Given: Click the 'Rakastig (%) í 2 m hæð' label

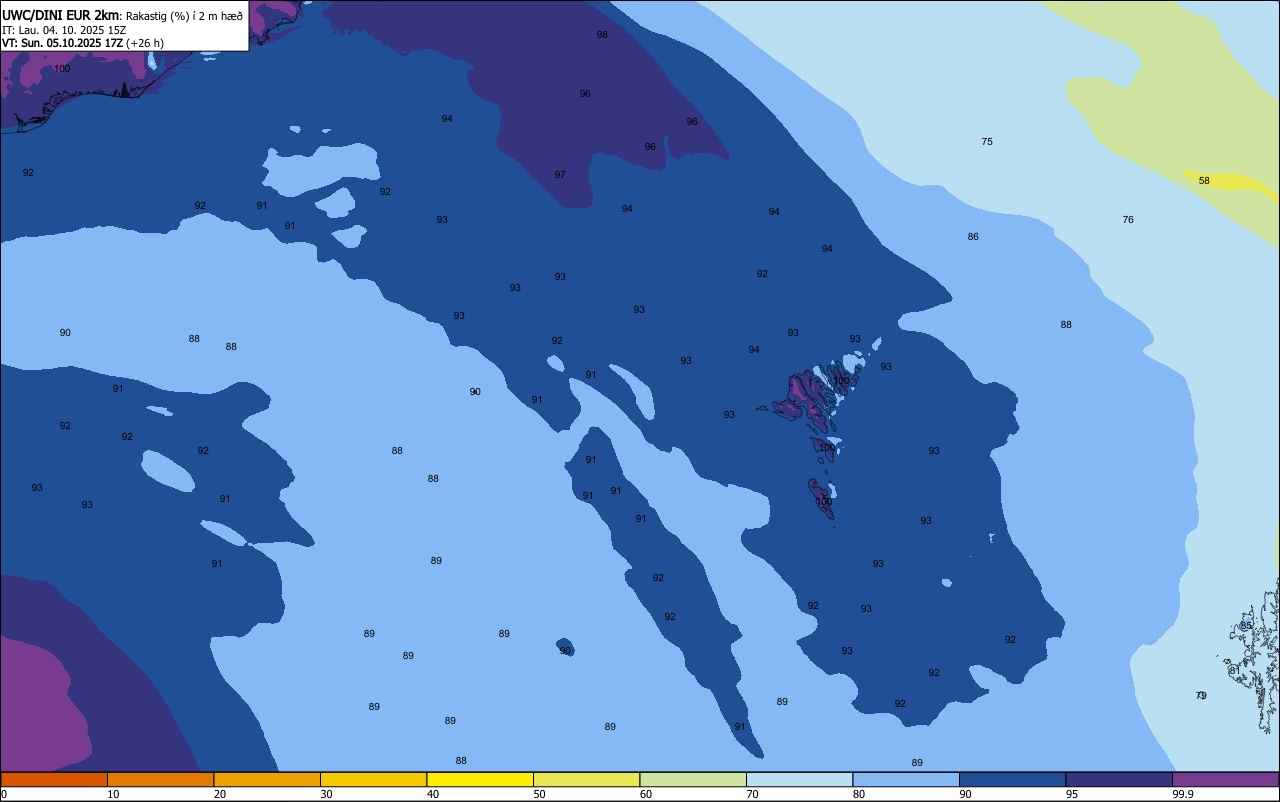Looking at the screenshot, I should [184, 15].
